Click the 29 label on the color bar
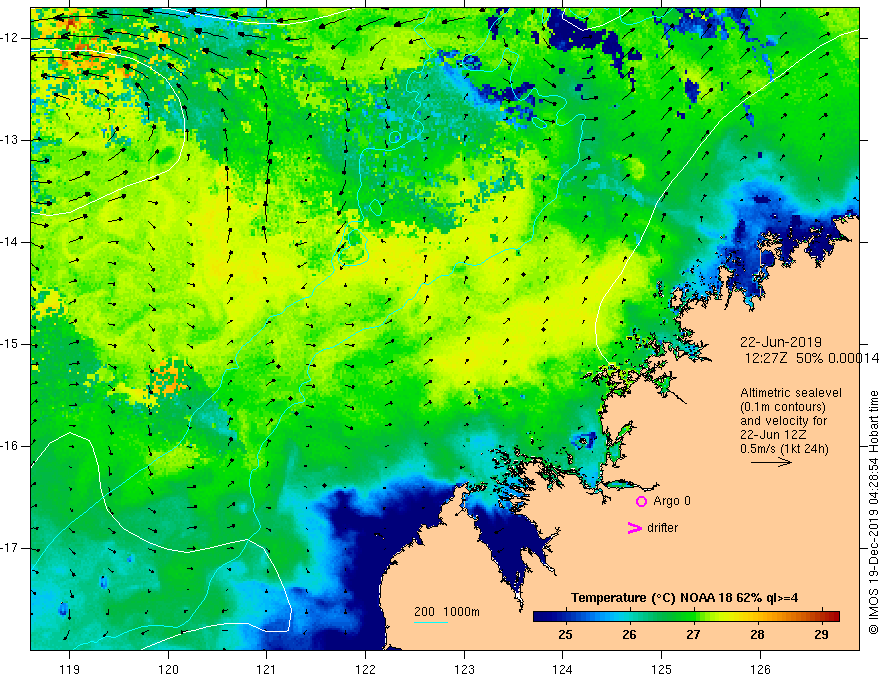 [821, 635]
